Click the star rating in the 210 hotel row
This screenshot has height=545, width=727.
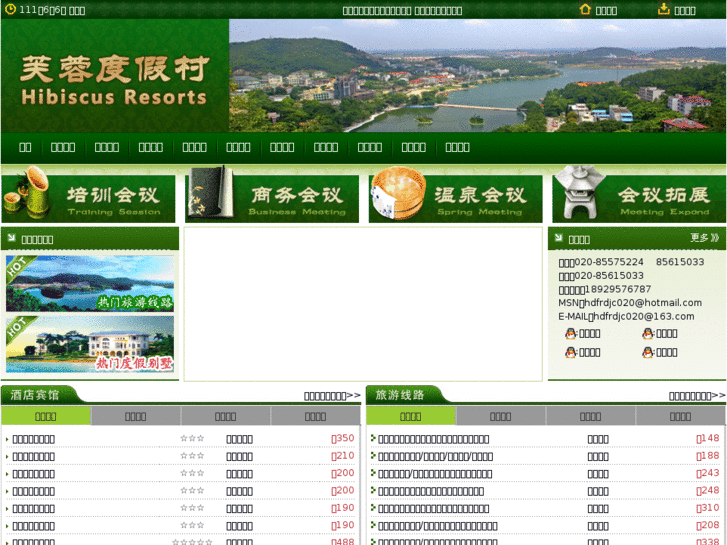click(x=192, y=455)
